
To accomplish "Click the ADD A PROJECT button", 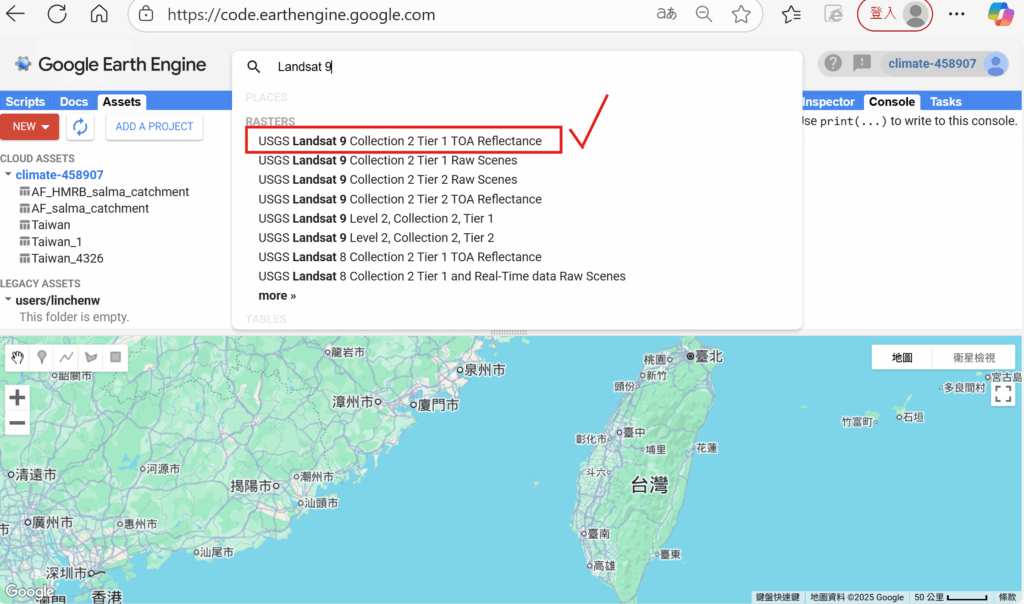I will (154, 127).
